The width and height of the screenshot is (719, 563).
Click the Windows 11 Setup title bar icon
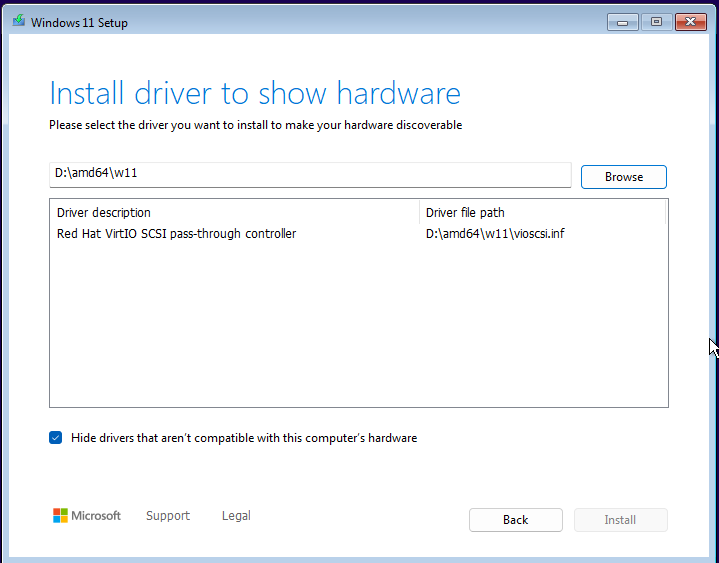(x=18, y=21)
